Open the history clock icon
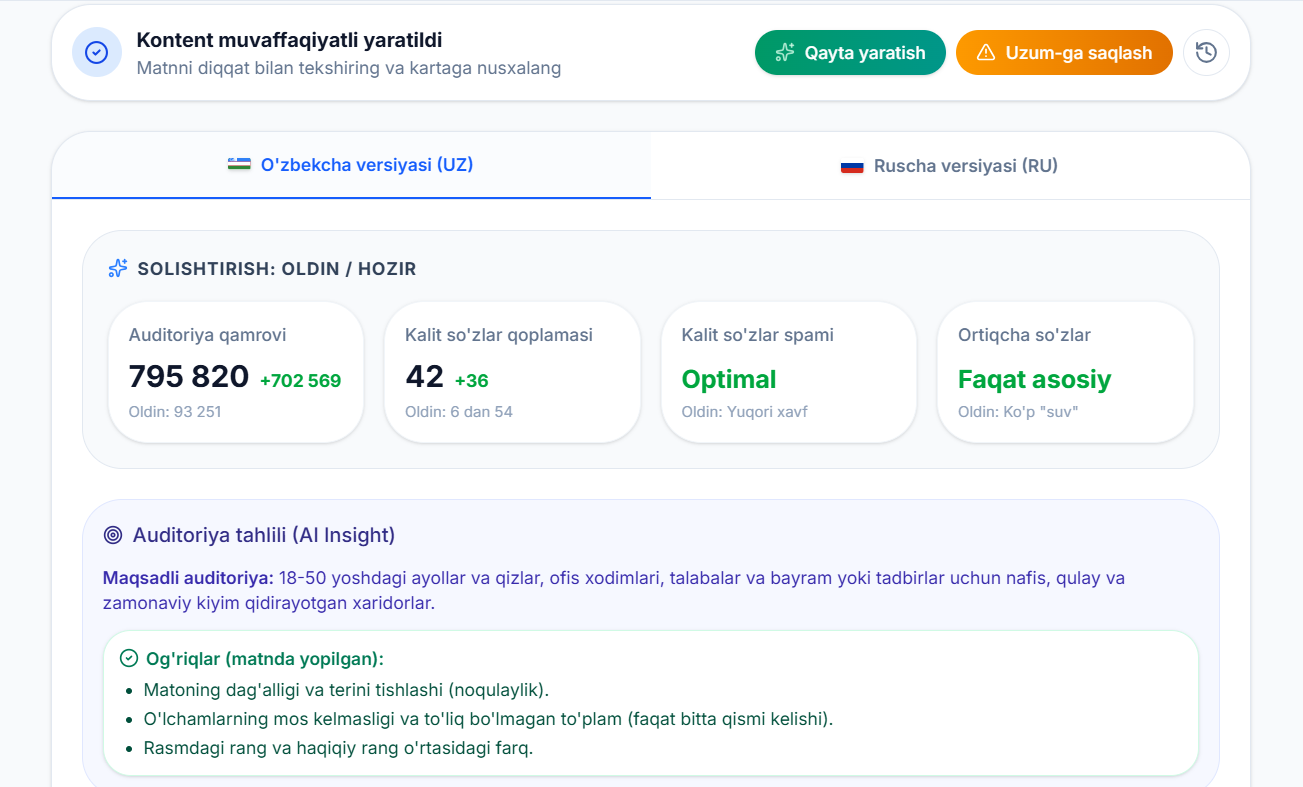This screenshot has height=787, width=1303. pos(1206,53)
